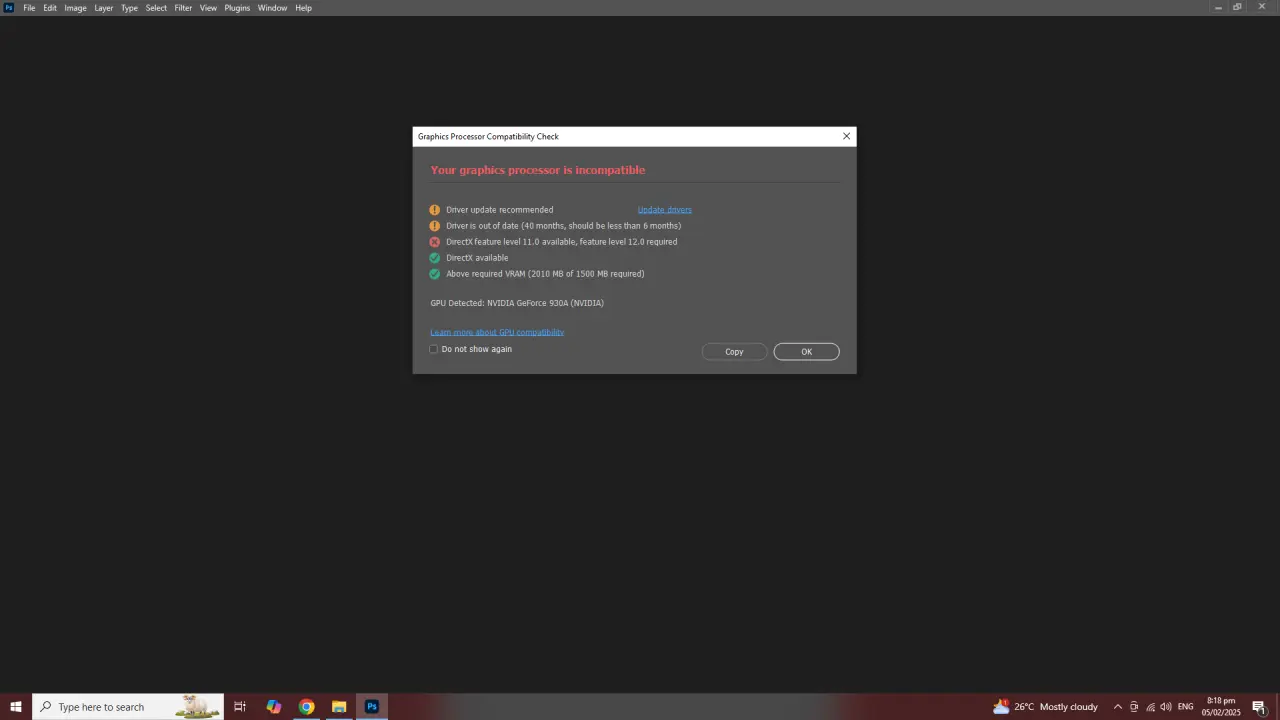Click the Photoshop logo in menu bar

pos(9,8)
